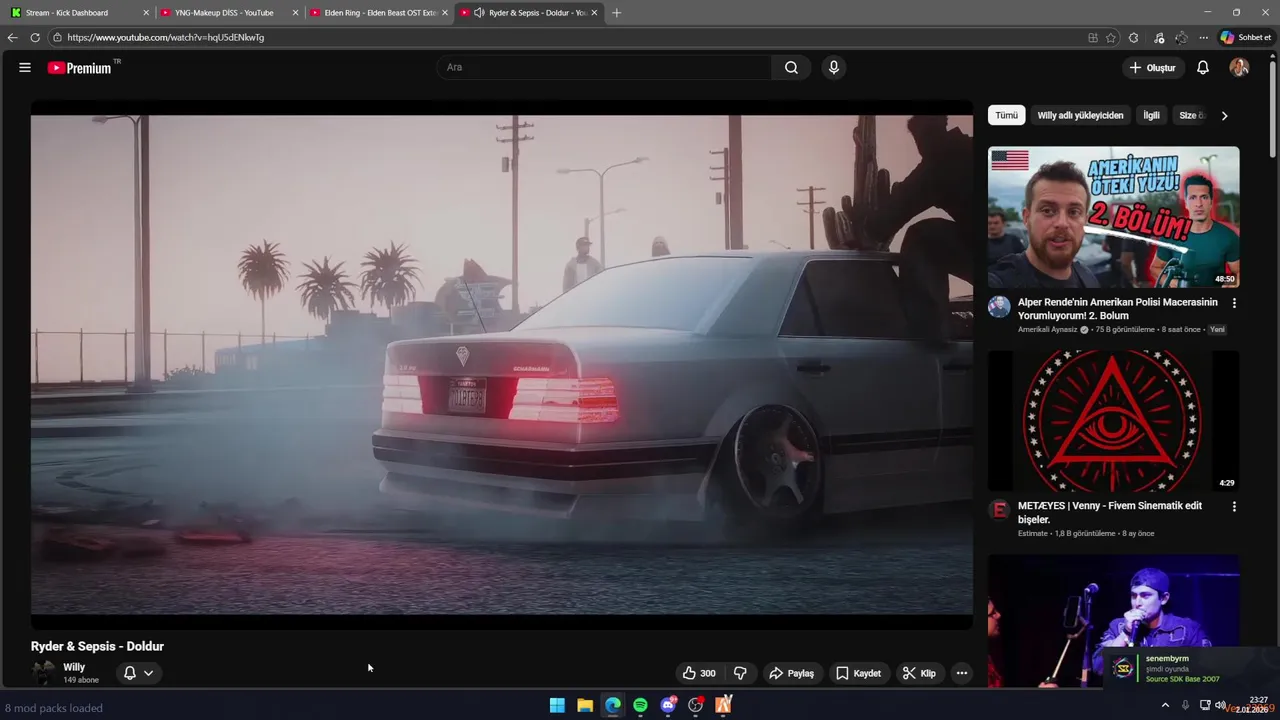Open a new browser tab
1280x720 pixels.
616,13
